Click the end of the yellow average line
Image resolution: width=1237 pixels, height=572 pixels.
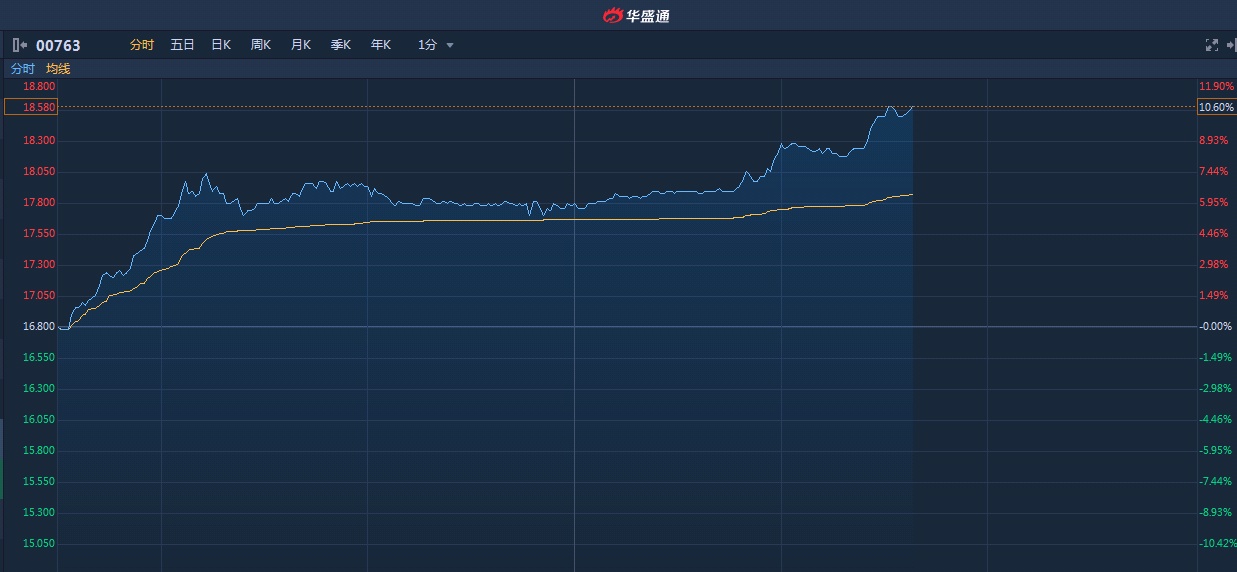[912, 194]
